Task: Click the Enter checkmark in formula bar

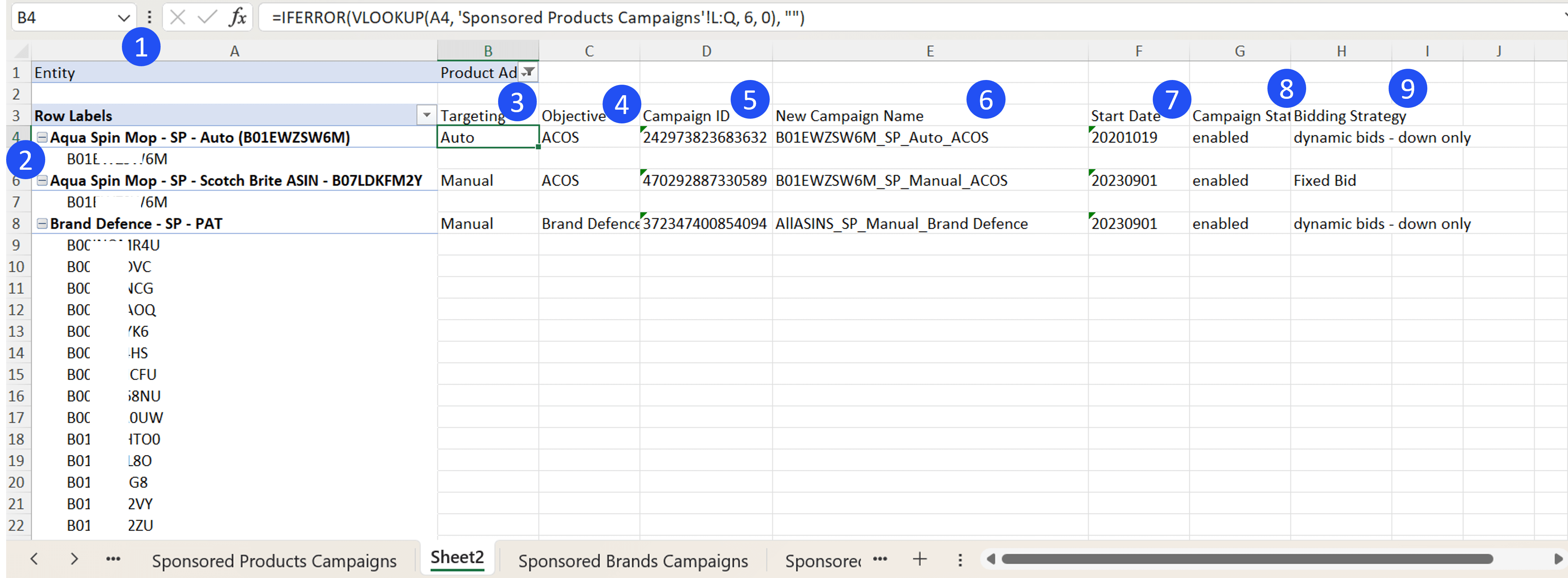Action: tap(207, 17)
